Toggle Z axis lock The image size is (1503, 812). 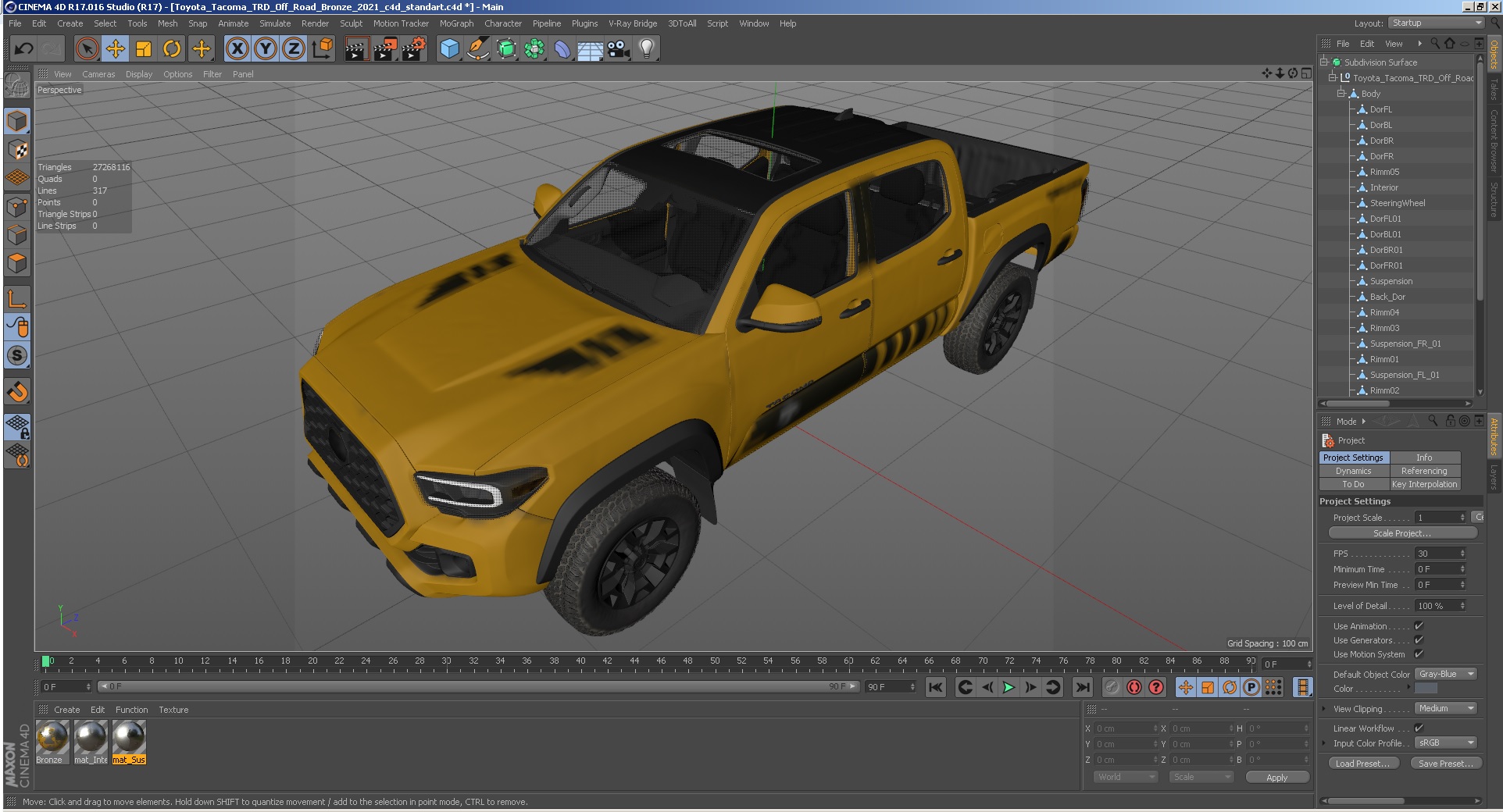[294, 49]
